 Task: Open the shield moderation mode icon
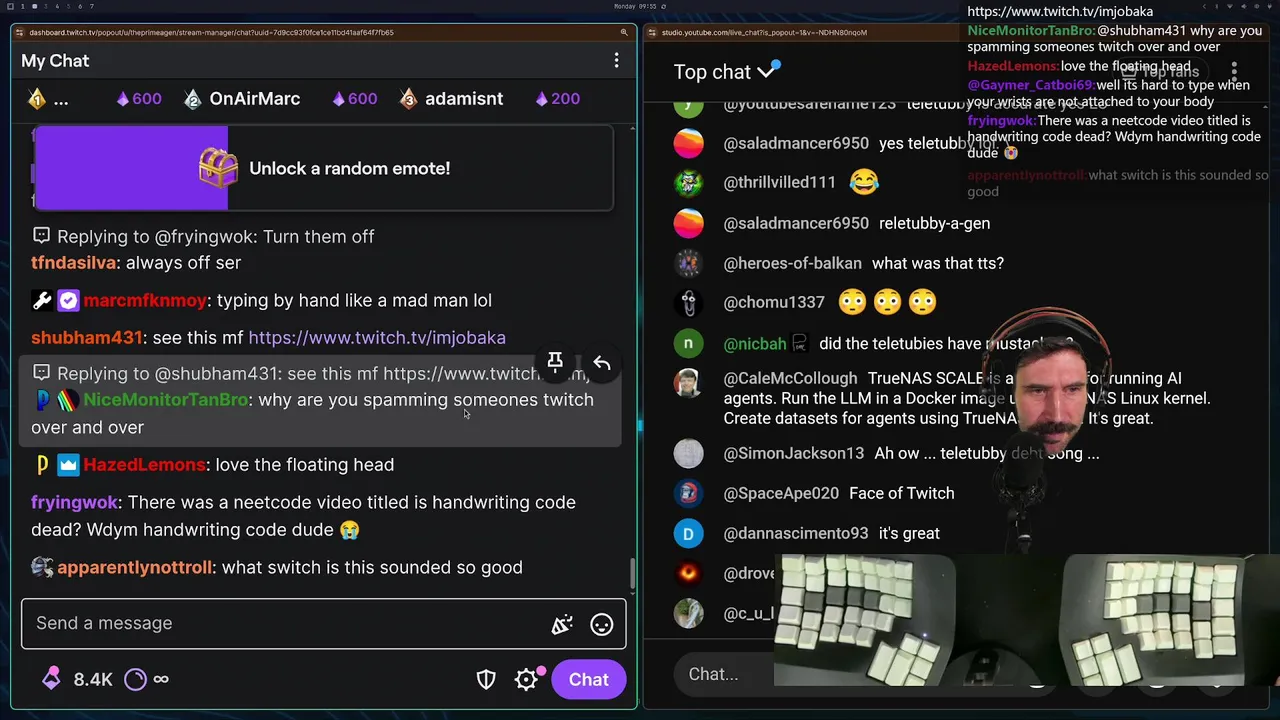pos(486,679)
